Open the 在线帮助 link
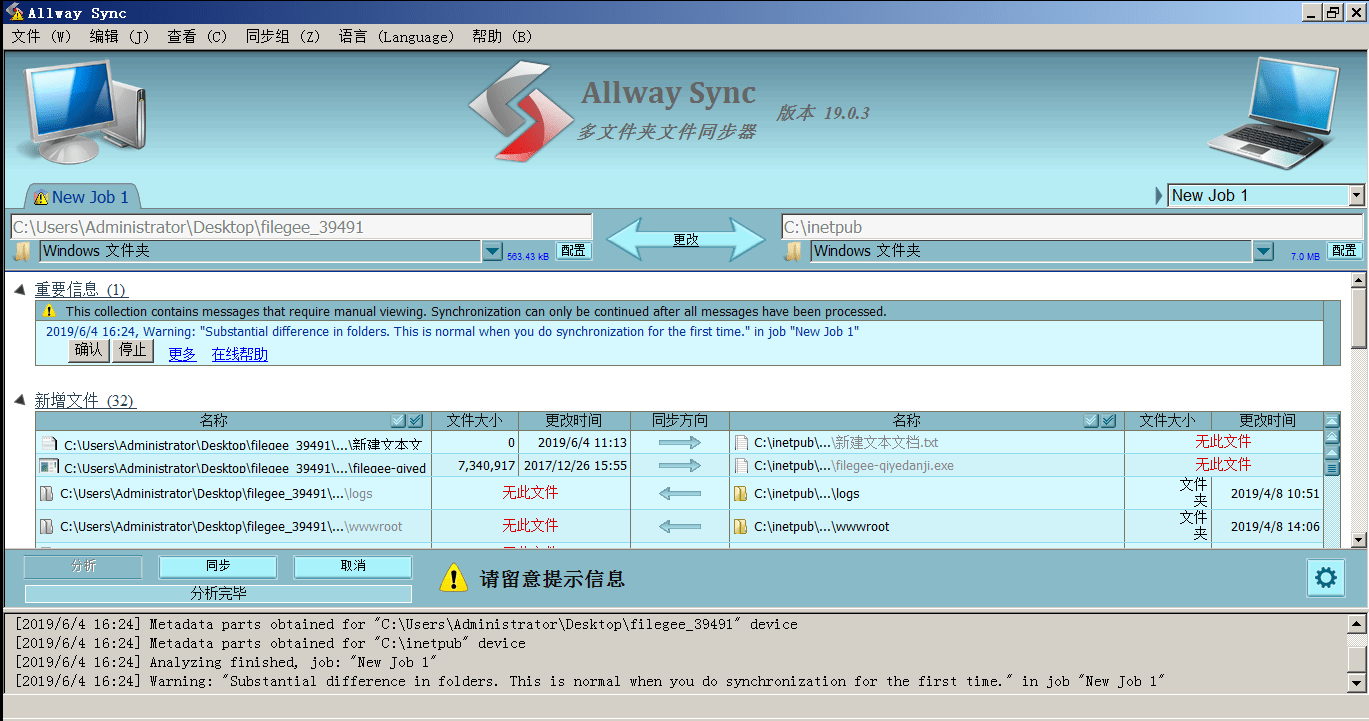Screen dimensions: 1369x721 [x=238, y=354]
